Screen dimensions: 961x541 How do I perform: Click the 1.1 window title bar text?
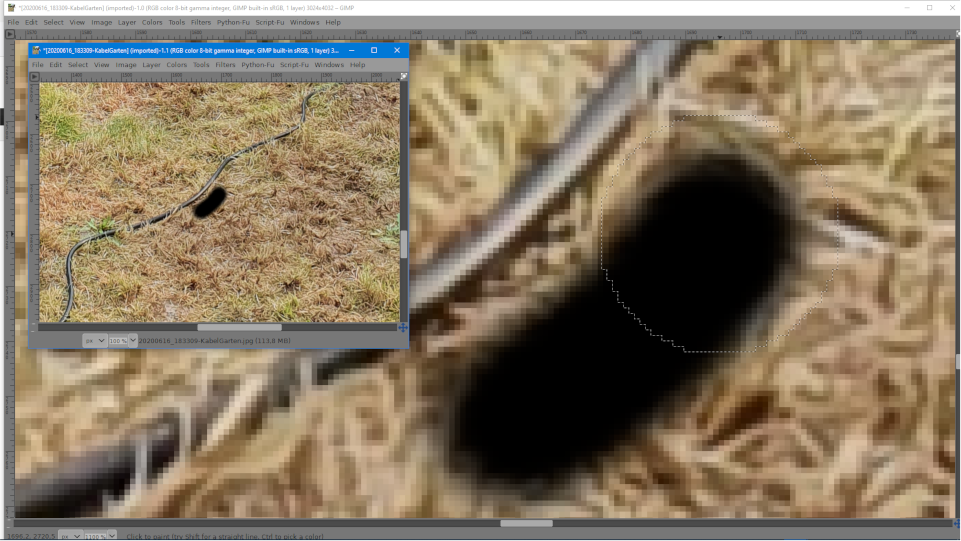[191, 51]
